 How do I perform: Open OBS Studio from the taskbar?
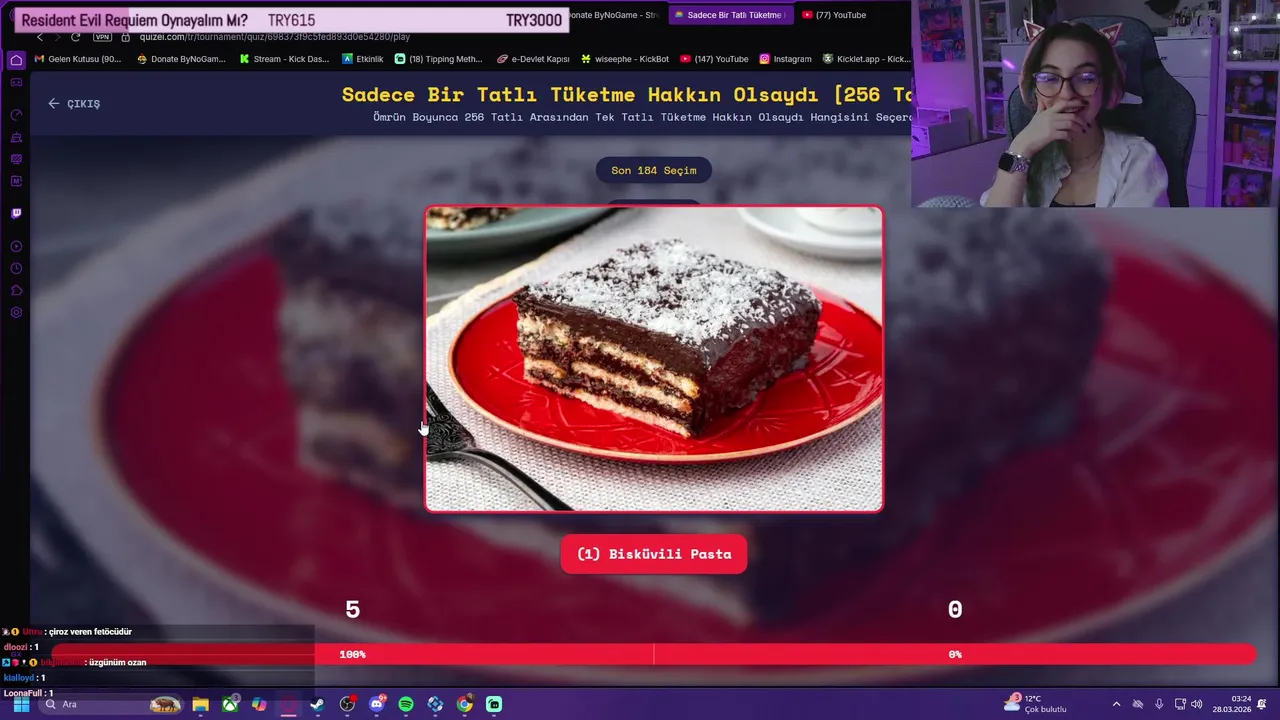click(347, 704)
